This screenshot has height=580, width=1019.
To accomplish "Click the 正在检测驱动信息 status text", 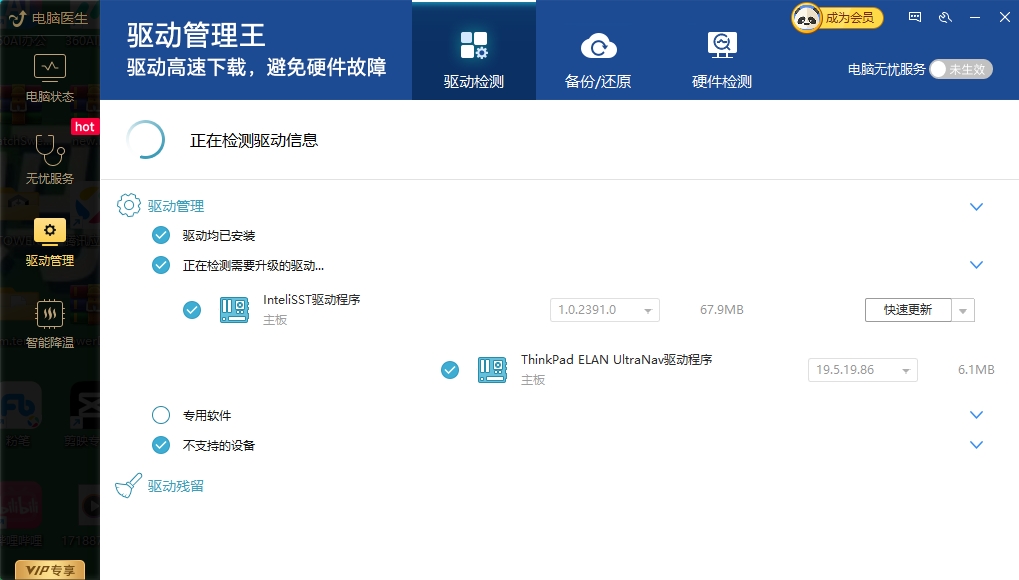I will [253, 140].
